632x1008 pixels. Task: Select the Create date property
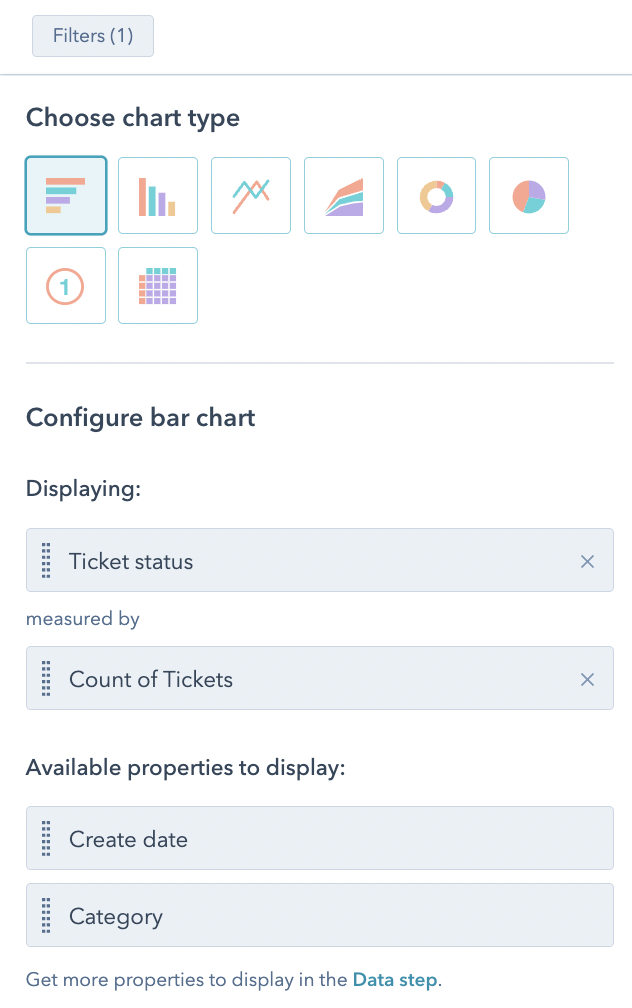(300, 839)
